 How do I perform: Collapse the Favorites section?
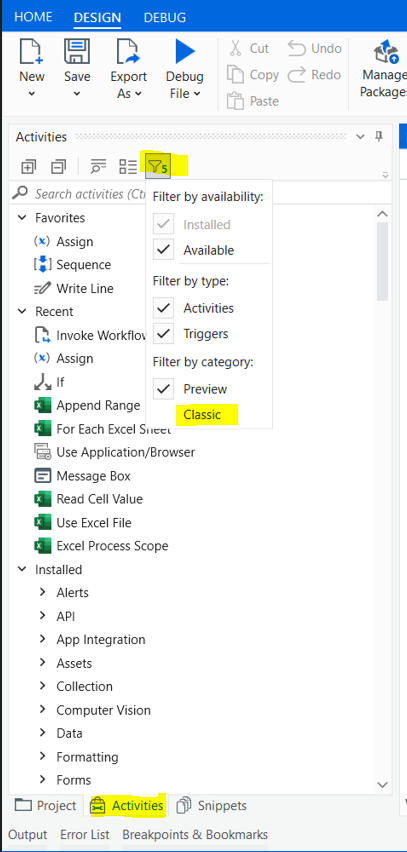point(22,218)
